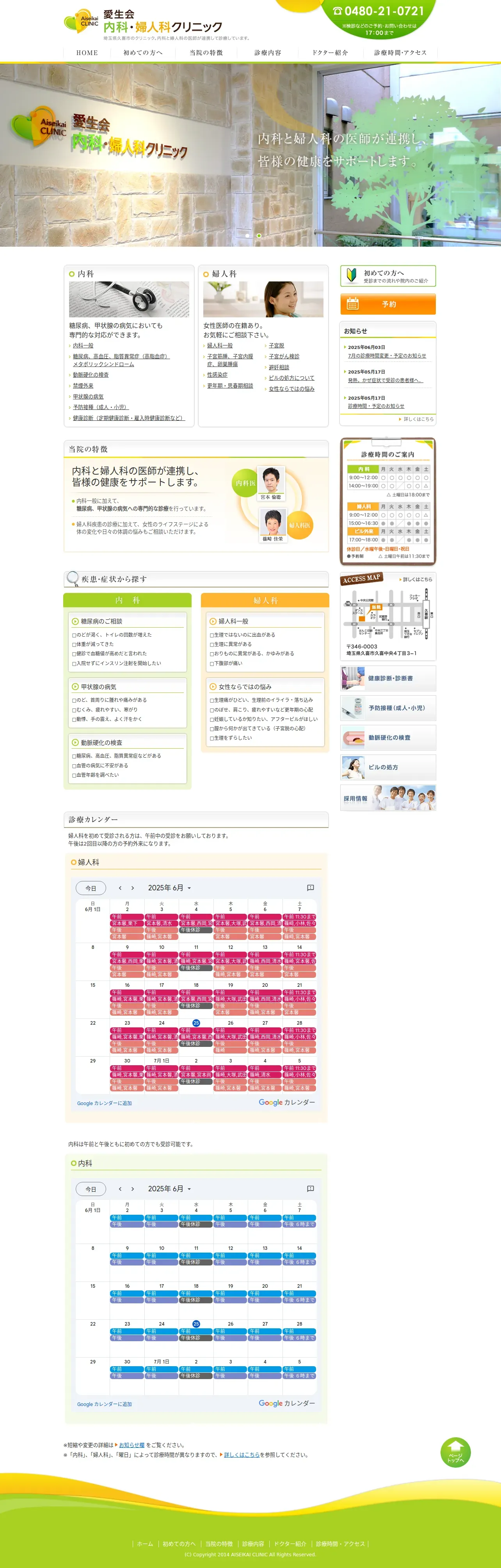Screen dimensions: 501x1568
Task: Open the 動脈硬化の検査 side banner
Action: [388, 738]
